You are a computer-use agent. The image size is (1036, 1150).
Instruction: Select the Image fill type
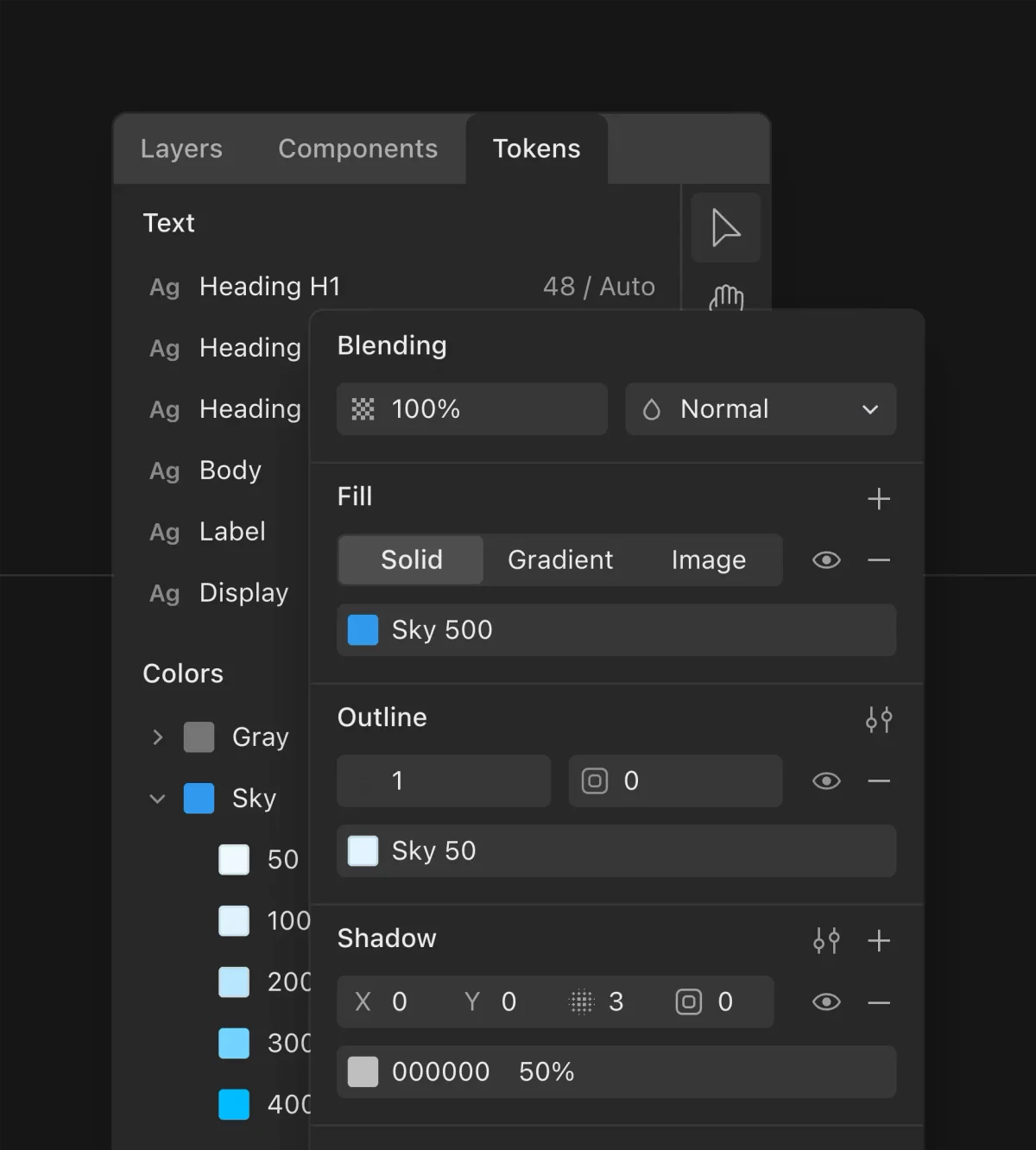(708, 559)
